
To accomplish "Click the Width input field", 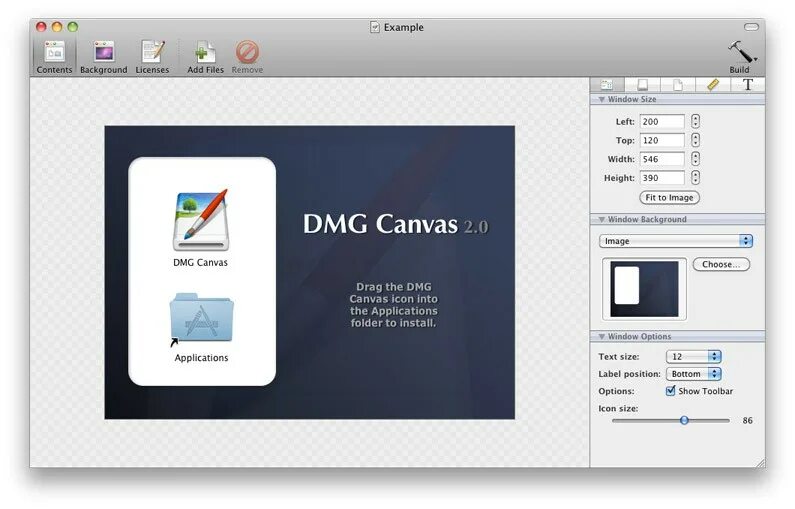I will 662,159.
